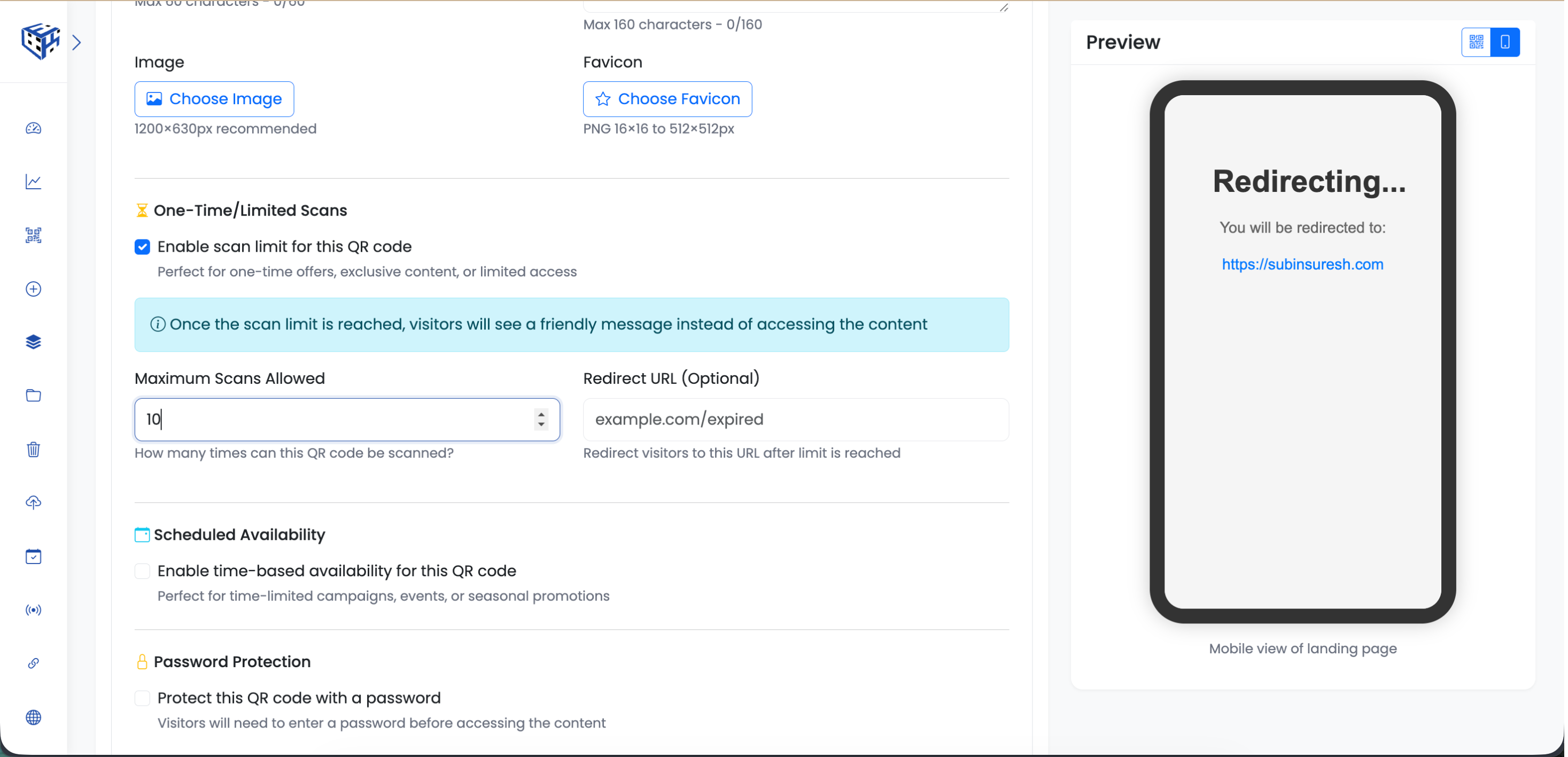Open the QR codes sidebar icon
1568x757 pixels.
pyautogui.click(x=34, y=235)
